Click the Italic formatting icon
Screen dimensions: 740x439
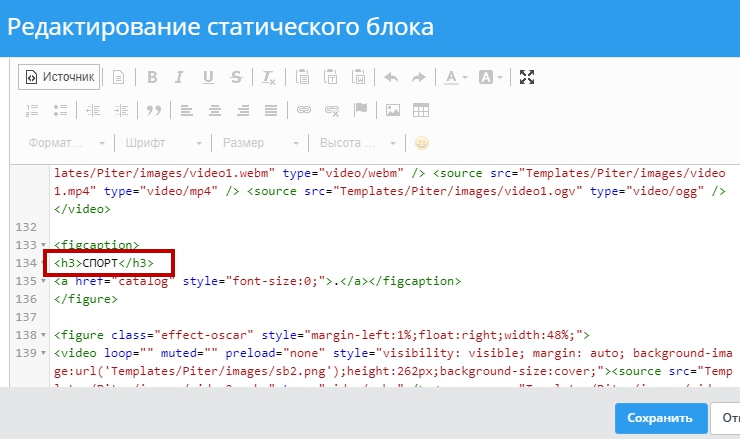[180, 77]
